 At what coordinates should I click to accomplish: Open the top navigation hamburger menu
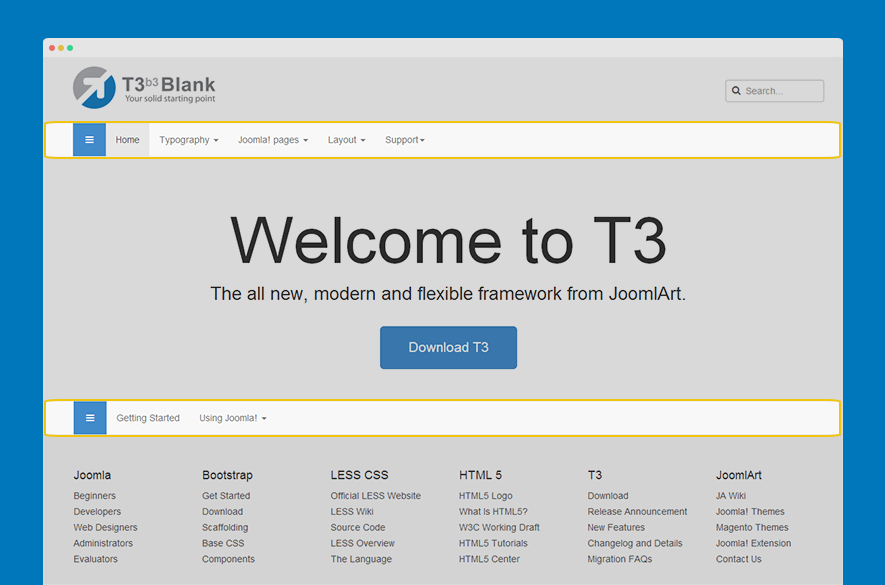(89, 140)
